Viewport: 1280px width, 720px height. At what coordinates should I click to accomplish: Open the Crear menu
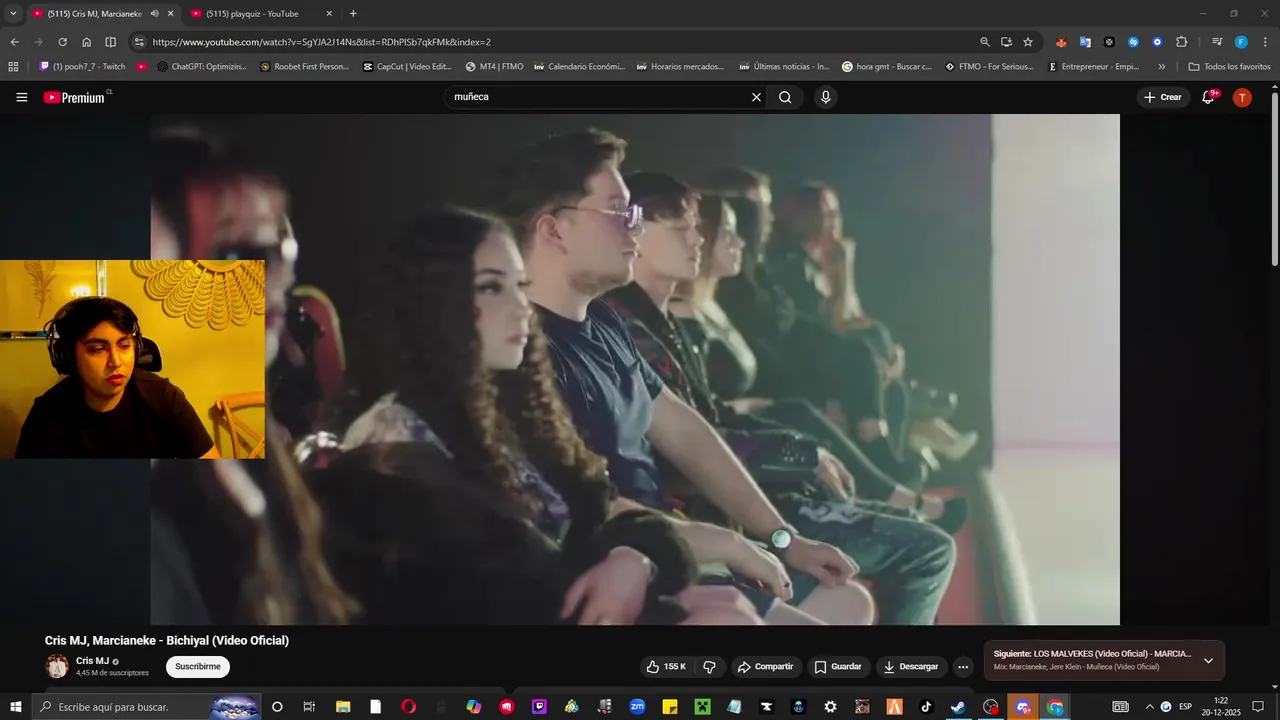click(1163, 97)
